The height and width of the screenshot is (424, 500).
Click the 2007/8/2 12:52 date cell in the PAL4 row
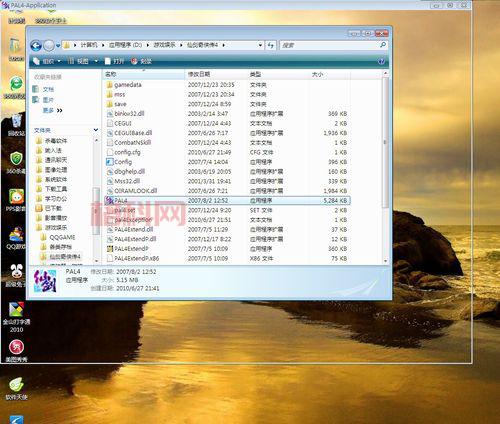(x=208, y=201)
